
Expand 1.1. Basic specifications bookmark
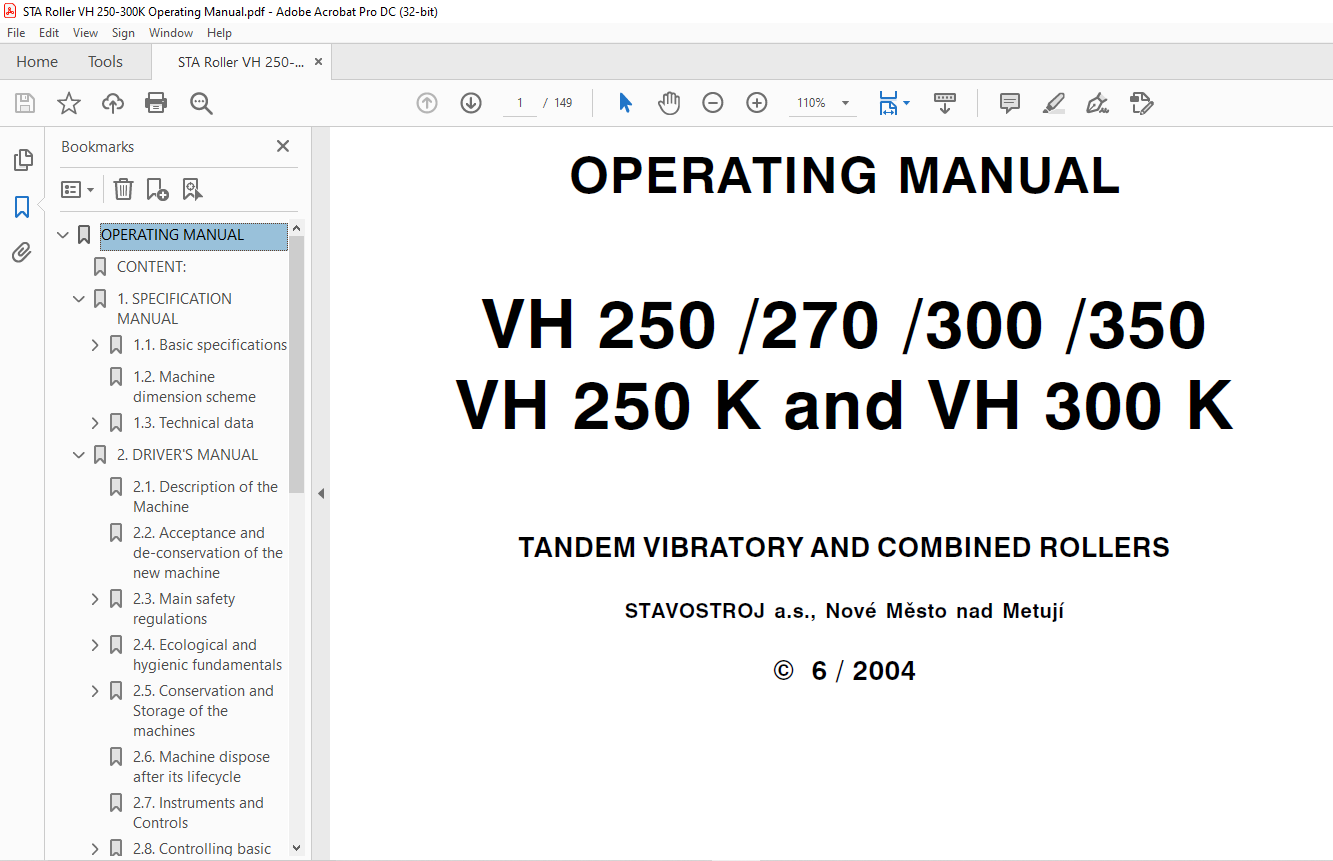[x=95, y=345]
